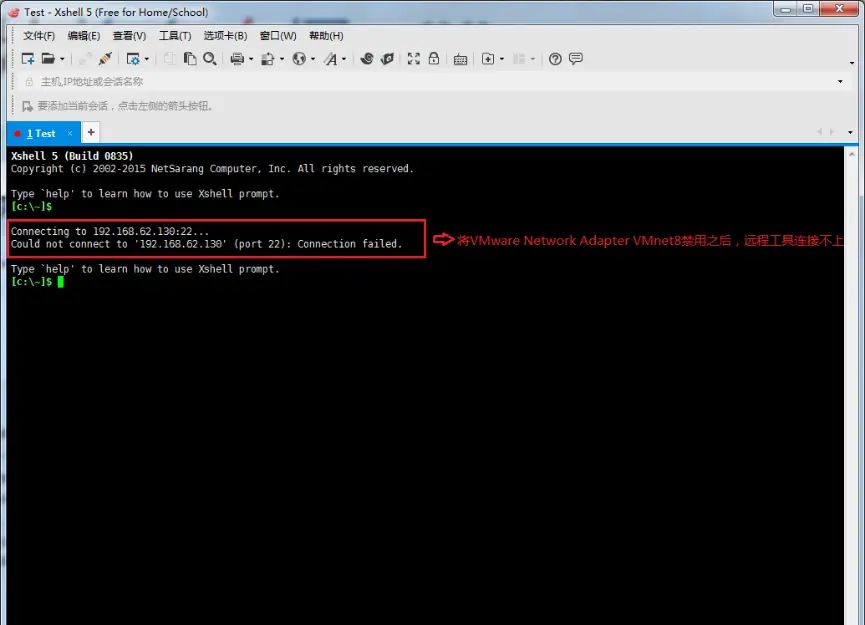This screenshot has height=625, width=865.
Task: Enable the screen lock padlock icon
Action: [434, 58]
